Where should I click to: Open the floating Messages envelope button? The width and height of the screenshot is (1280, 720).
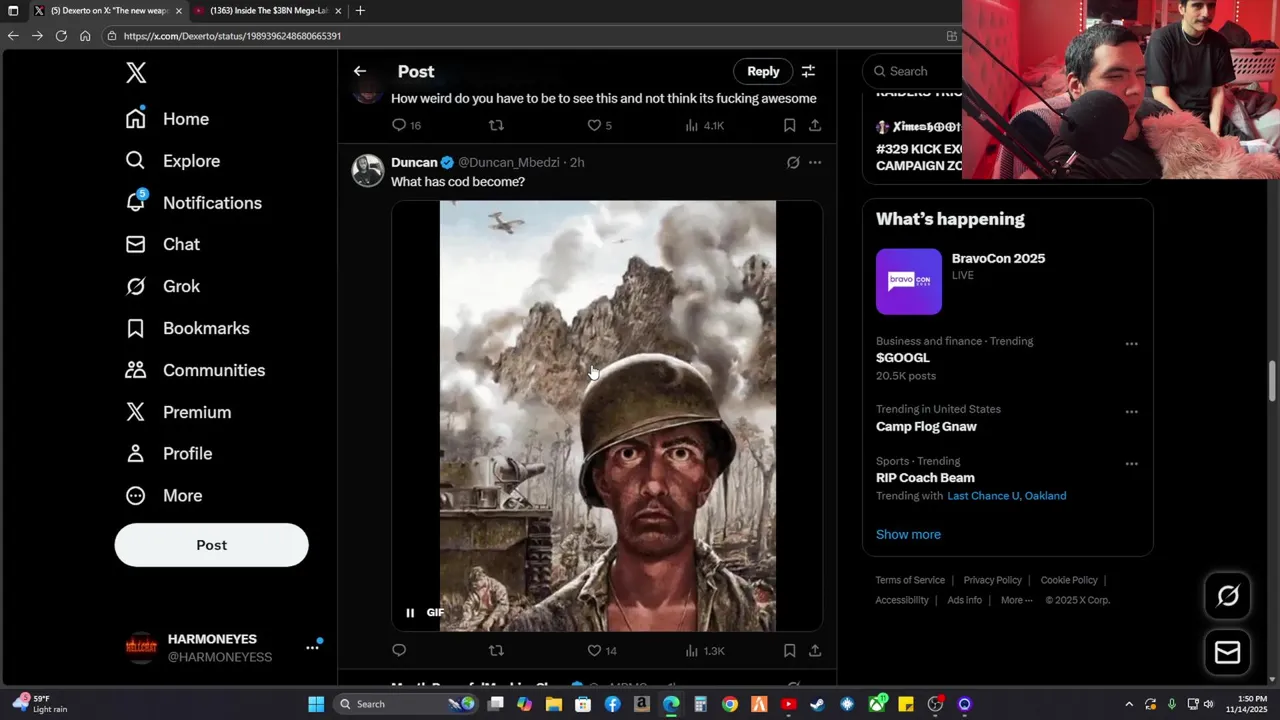click(1227, 653)
